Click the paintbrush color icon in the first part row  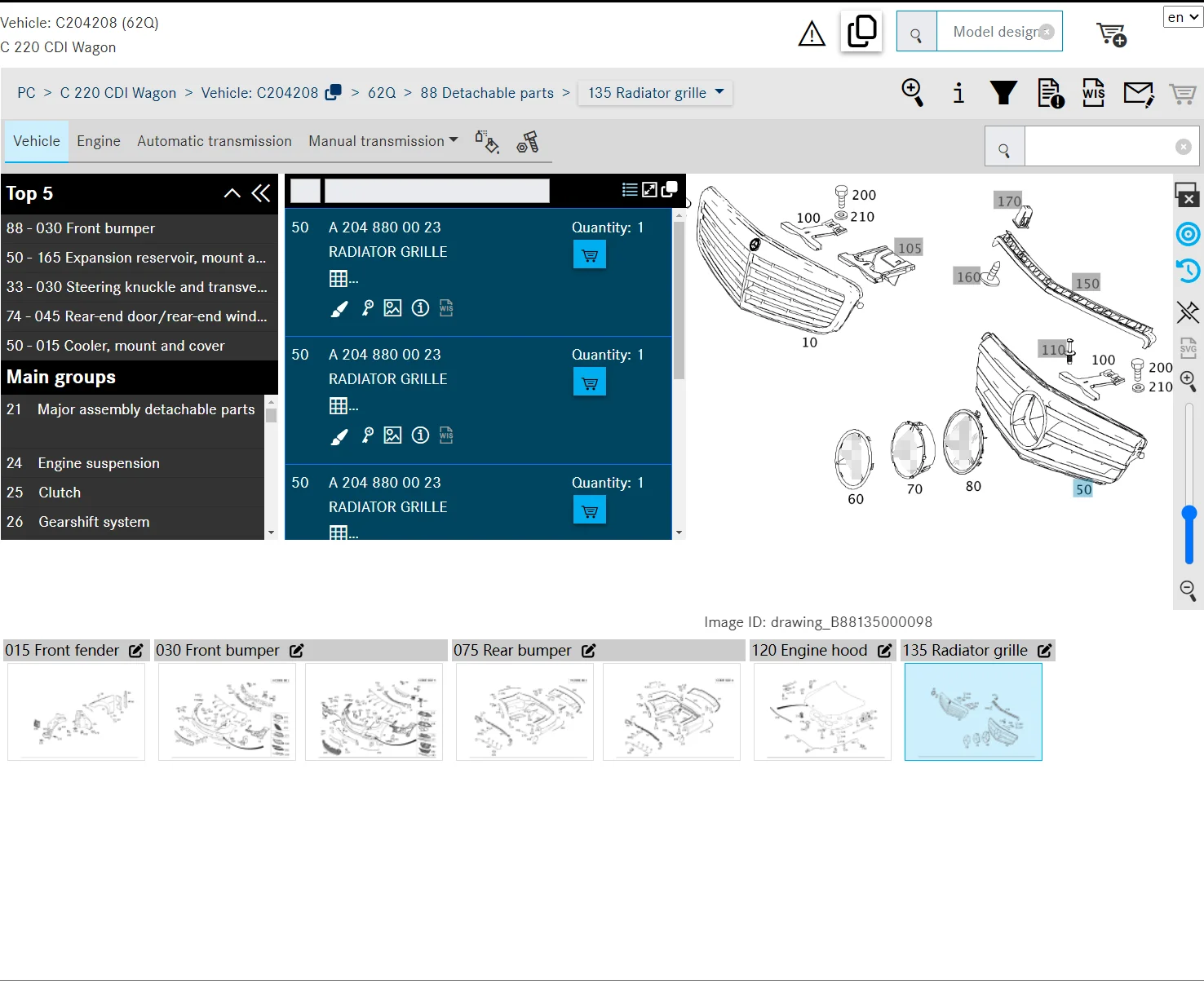point(339,308)
